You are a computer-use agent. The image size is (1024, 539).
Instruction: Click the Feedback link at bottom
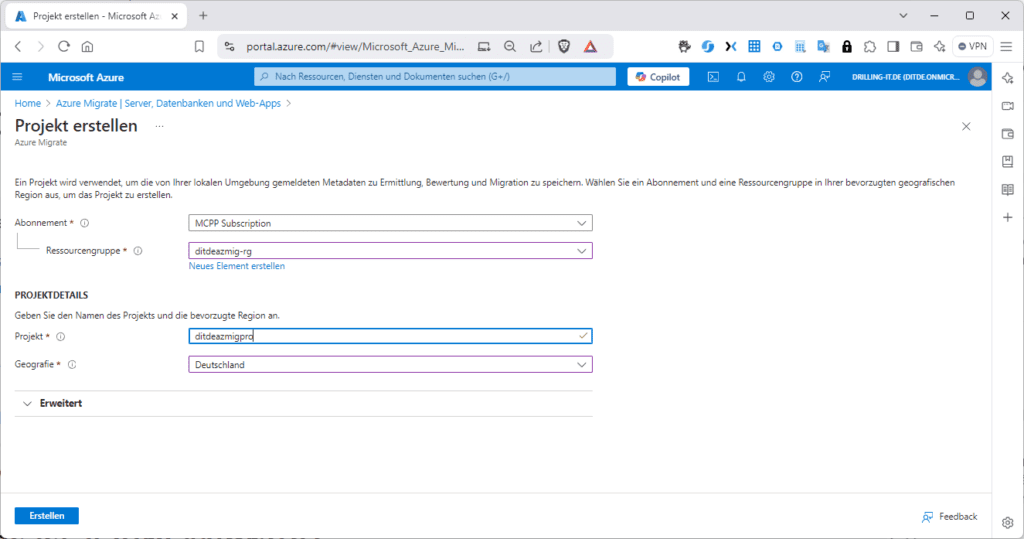pos(949,517)
